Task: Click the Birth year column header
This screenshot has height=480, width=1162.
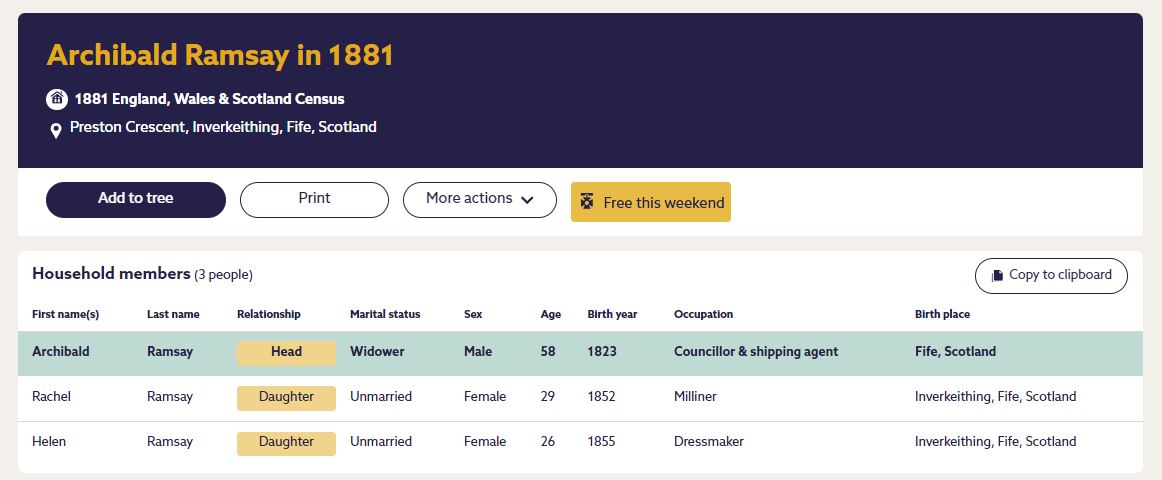Action: pos(612,314)
